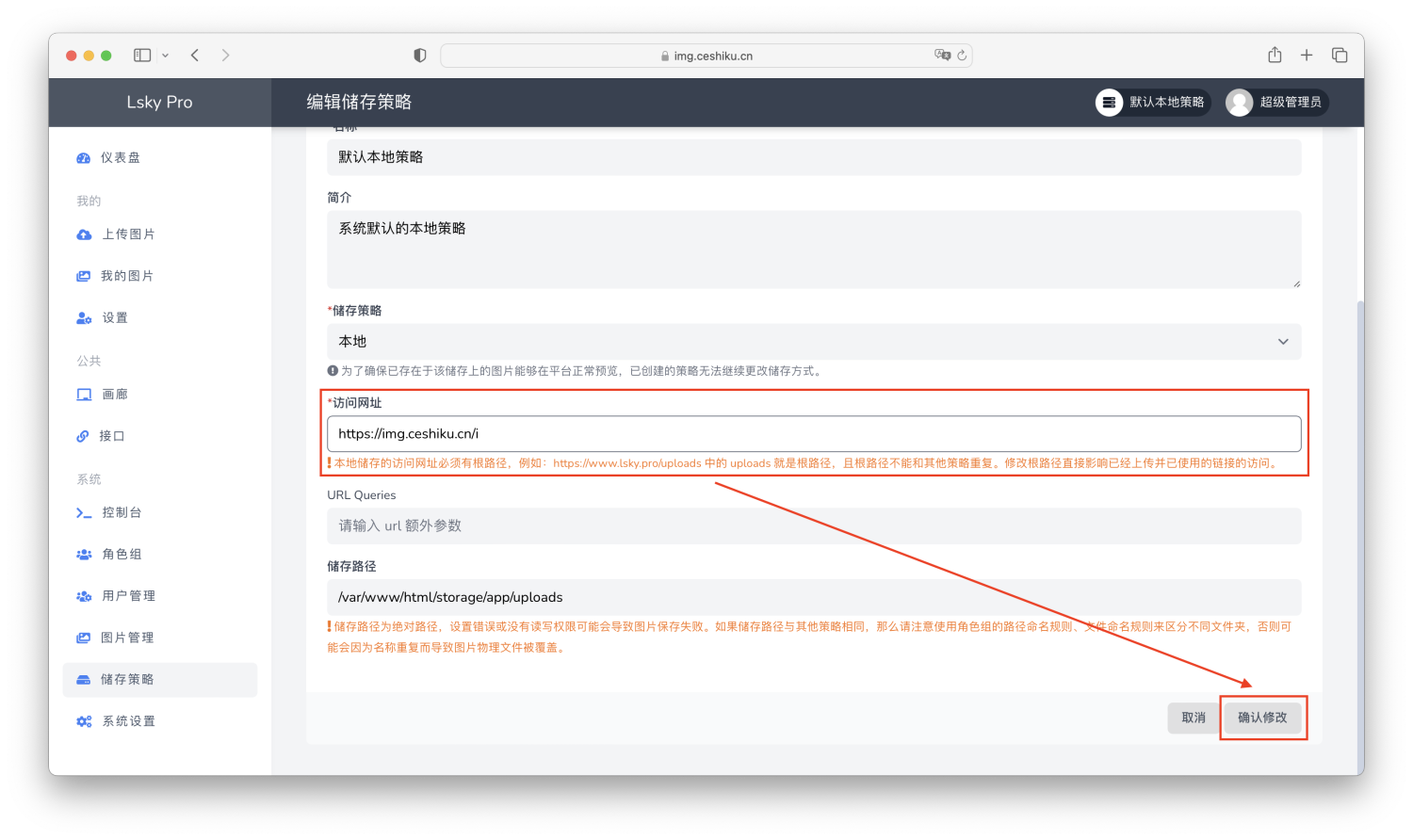Click the link icon beside 接口
Screen dimensions: 1413x840
click(x=83, y=436)
